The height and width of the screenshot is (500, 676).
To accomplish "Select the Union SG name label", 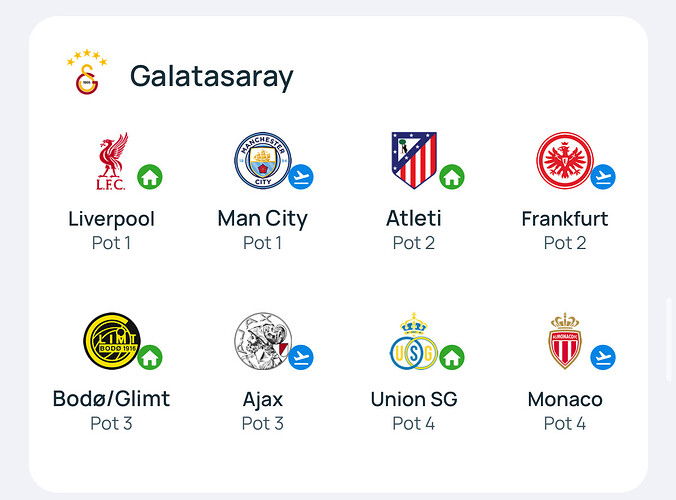I will (x=414, y=399).
